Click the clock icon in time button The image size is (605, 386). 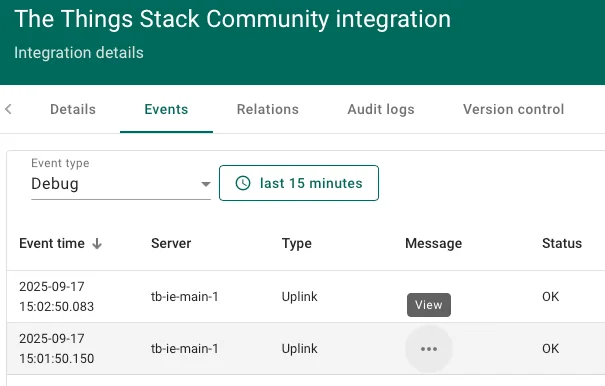[243, 183]
